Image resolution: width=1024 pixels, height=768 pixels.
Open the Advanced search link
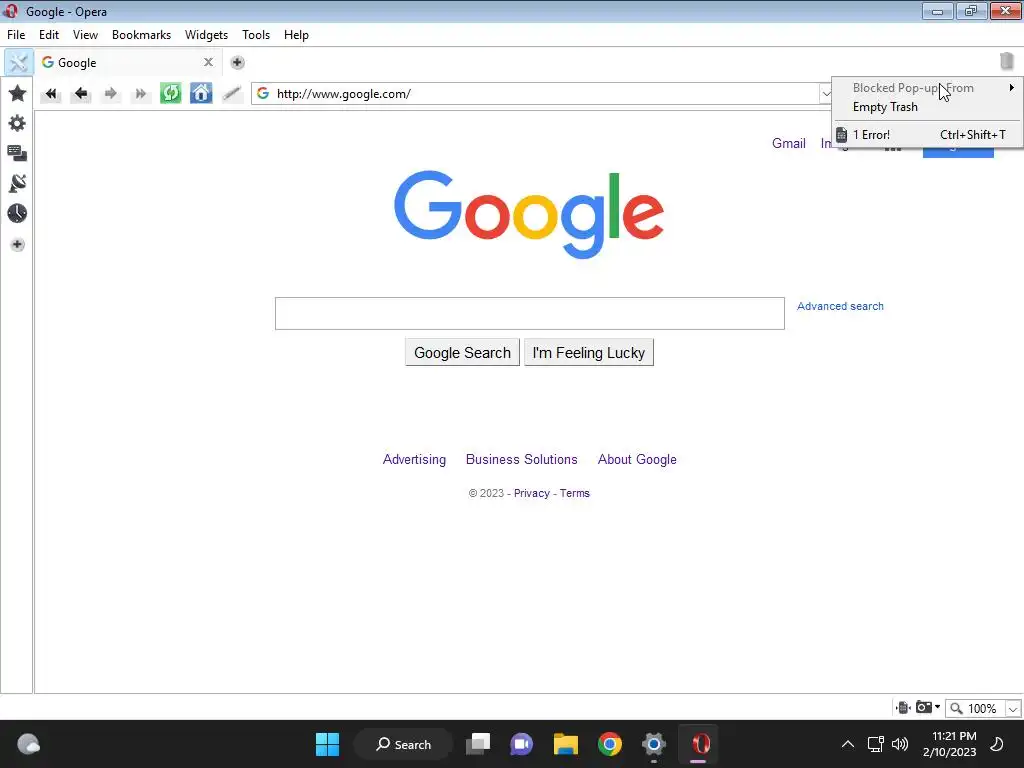(x=840, y=306)
